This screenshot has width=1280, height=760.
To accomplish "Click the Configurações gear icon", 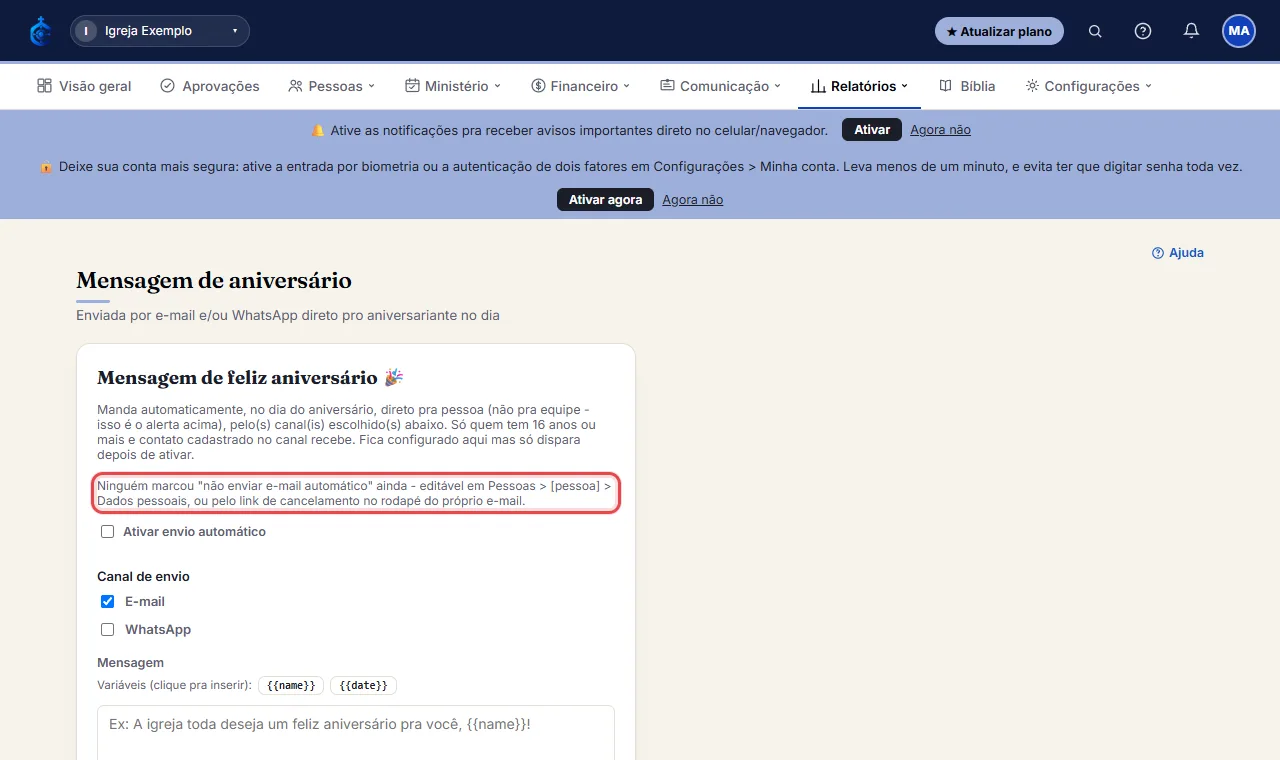I will tap(1032, 86).
